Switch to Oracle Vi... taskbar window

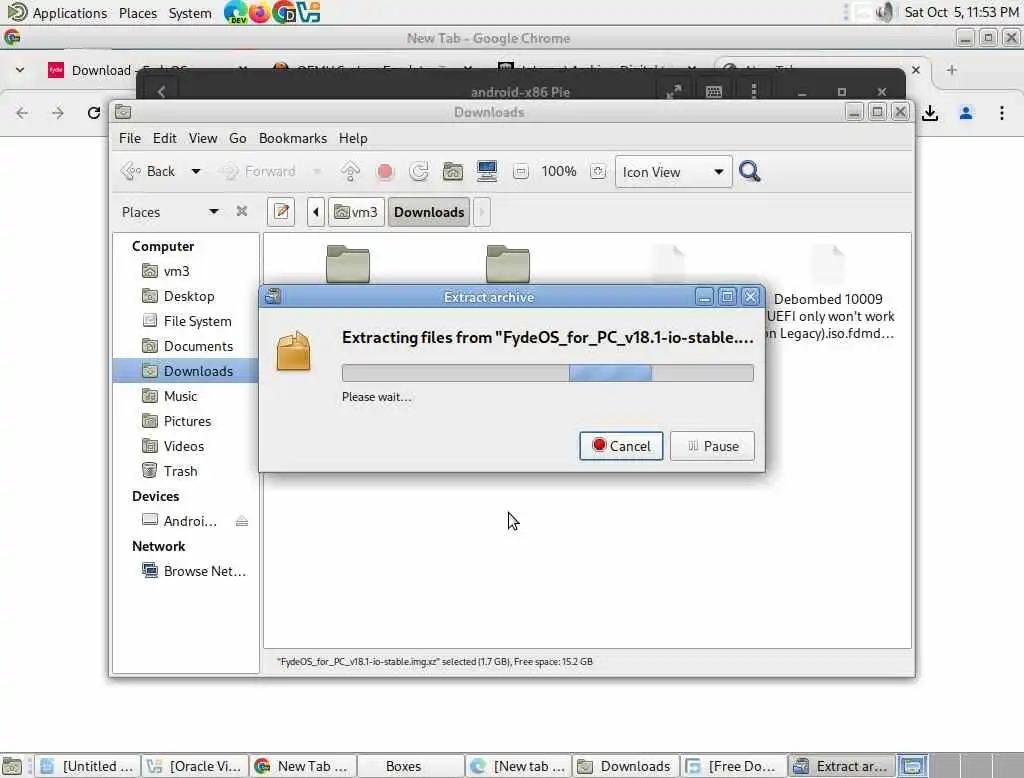pos(195,766)
